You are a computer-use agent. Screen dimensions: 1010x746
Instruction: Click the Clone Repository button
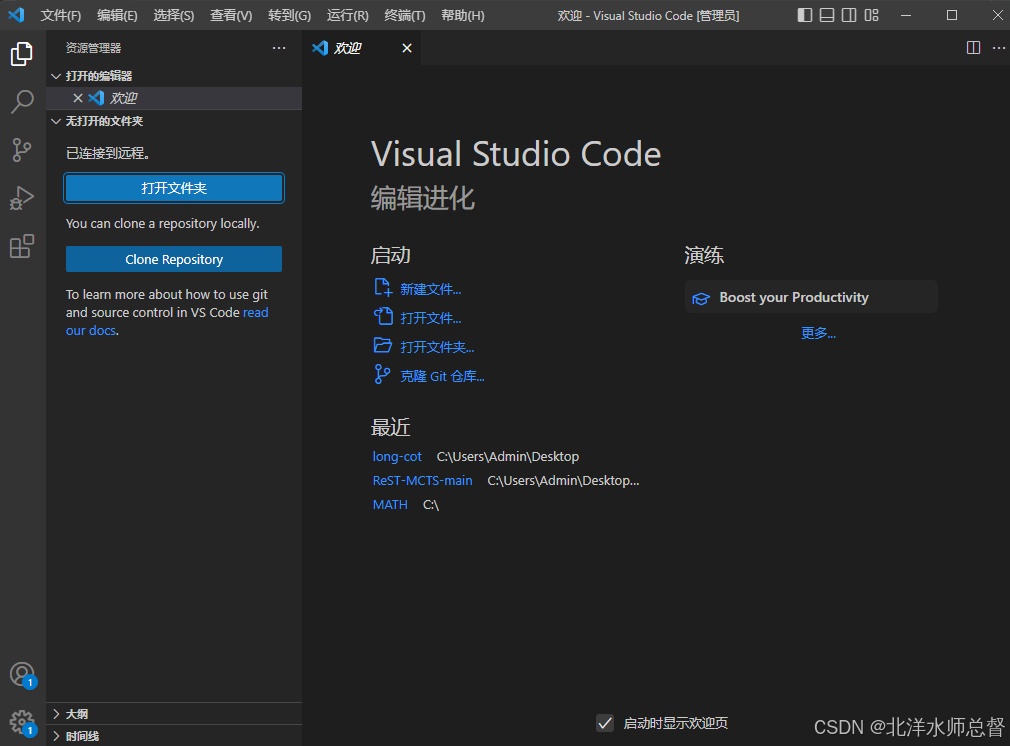(174, 259)
